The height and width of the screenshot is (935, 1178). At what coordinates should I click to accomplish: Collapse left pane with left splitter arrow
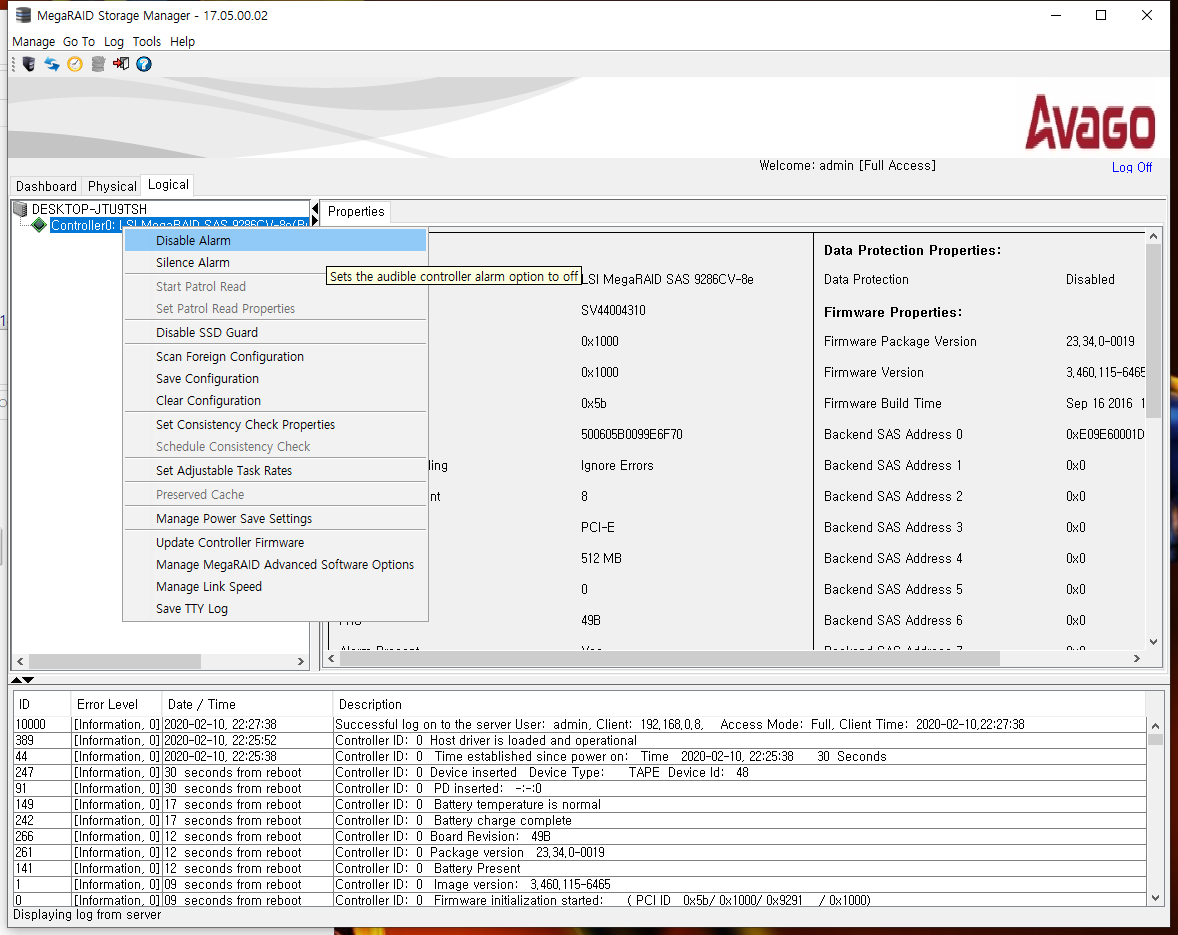click(x=315, y=208)
